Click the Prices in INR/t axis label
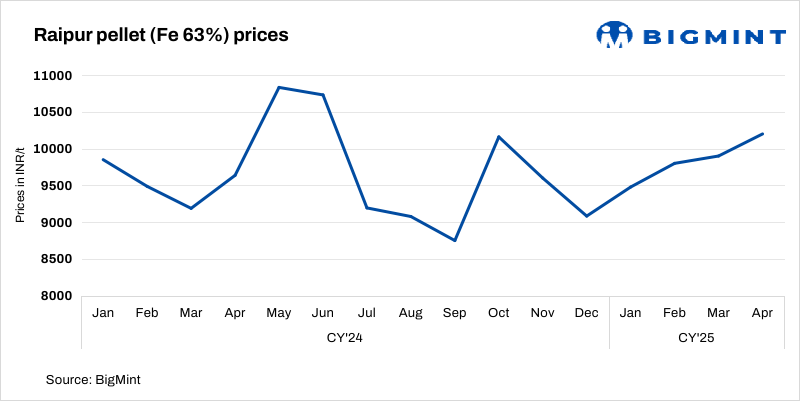800x401 pixels. click(x=20, y=185)
